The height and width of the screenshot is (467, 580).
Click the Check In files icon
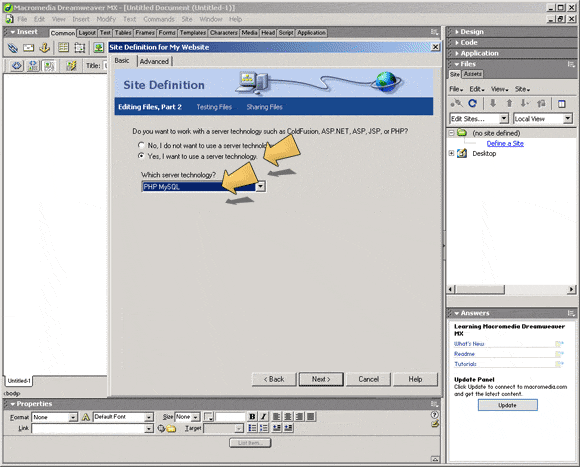(x=541, y=104)
